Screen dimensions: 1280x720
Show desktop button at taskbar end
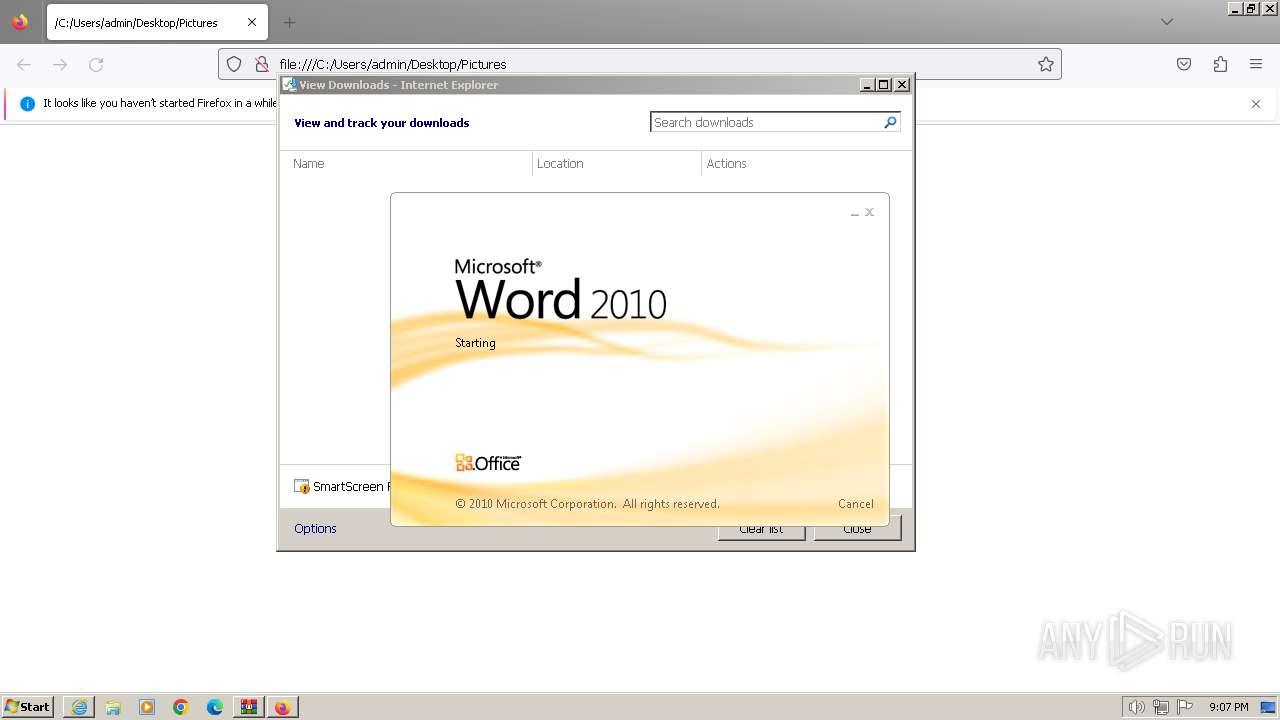click(1269, 707)
